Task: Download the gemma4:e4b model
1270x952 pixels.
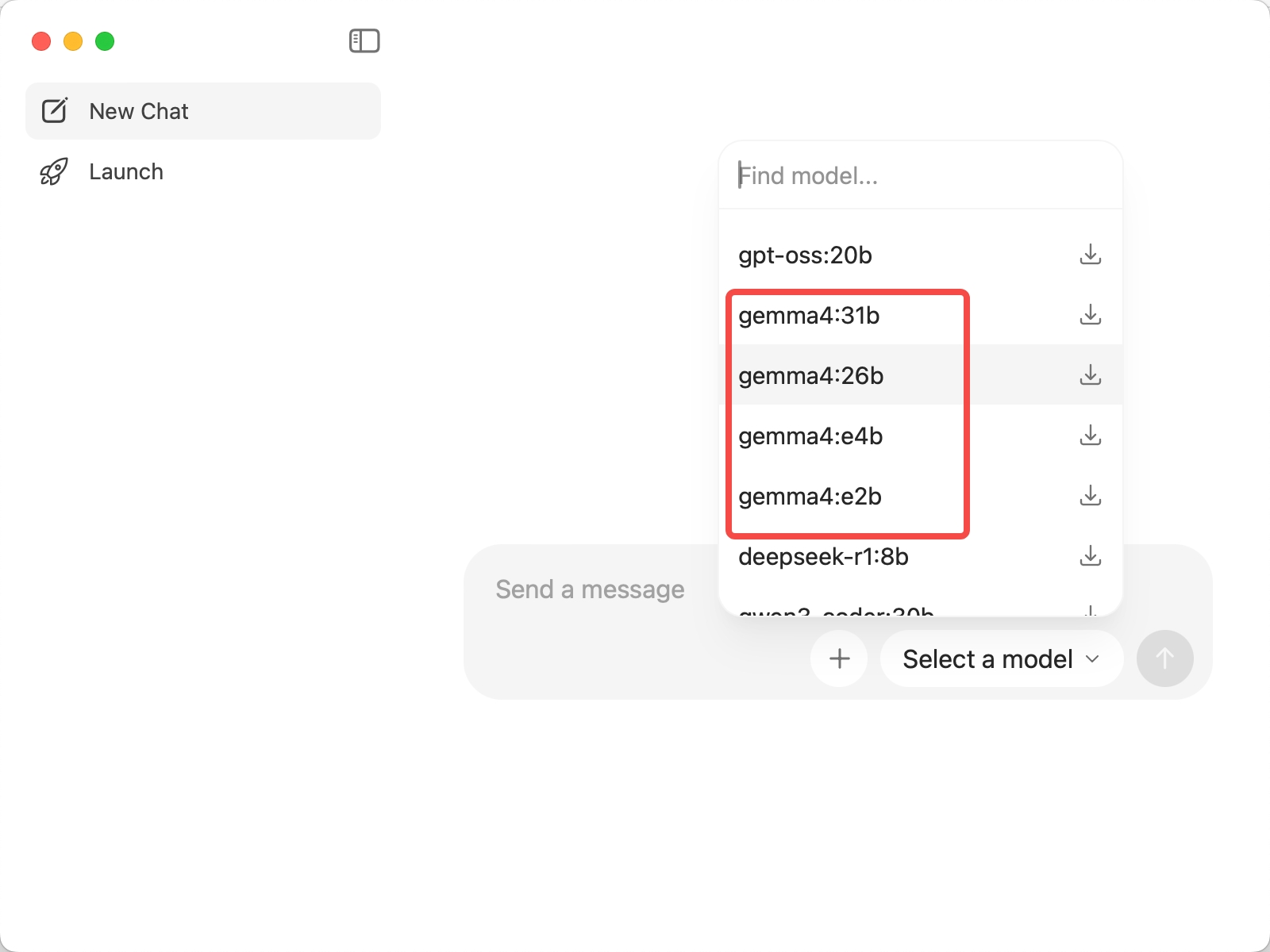Action: (x=1091, y=436)
